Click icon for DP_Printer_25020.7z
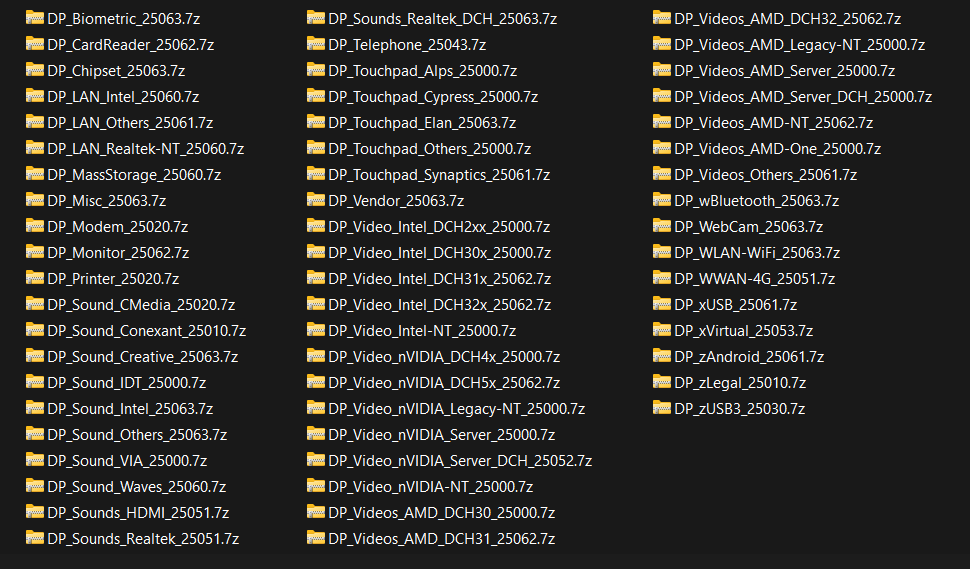970x569 pixels. pyautogui.click(x=35, y=277)
